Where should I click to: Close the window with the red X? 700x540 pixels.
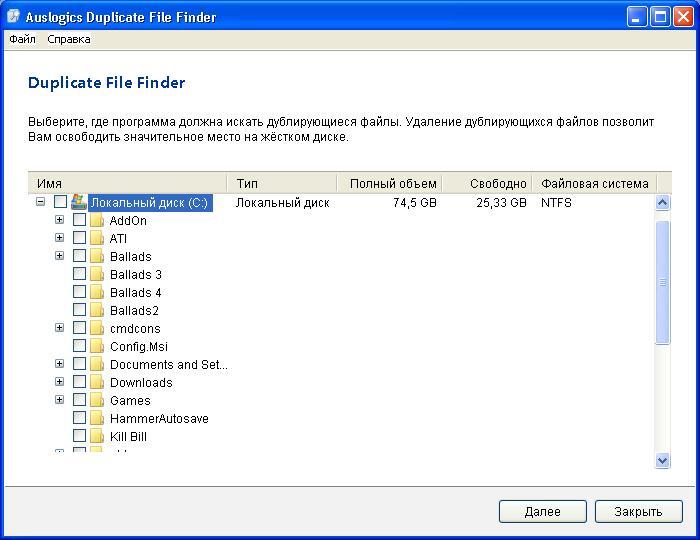point(683,17)
